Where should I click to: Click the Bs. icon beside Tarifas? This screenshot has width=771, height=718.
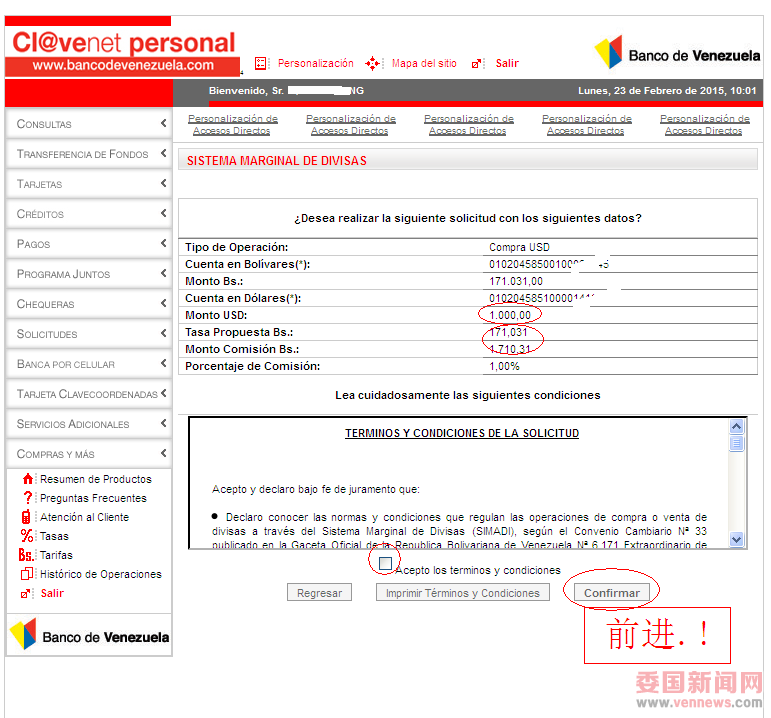[x=26, y=555]
